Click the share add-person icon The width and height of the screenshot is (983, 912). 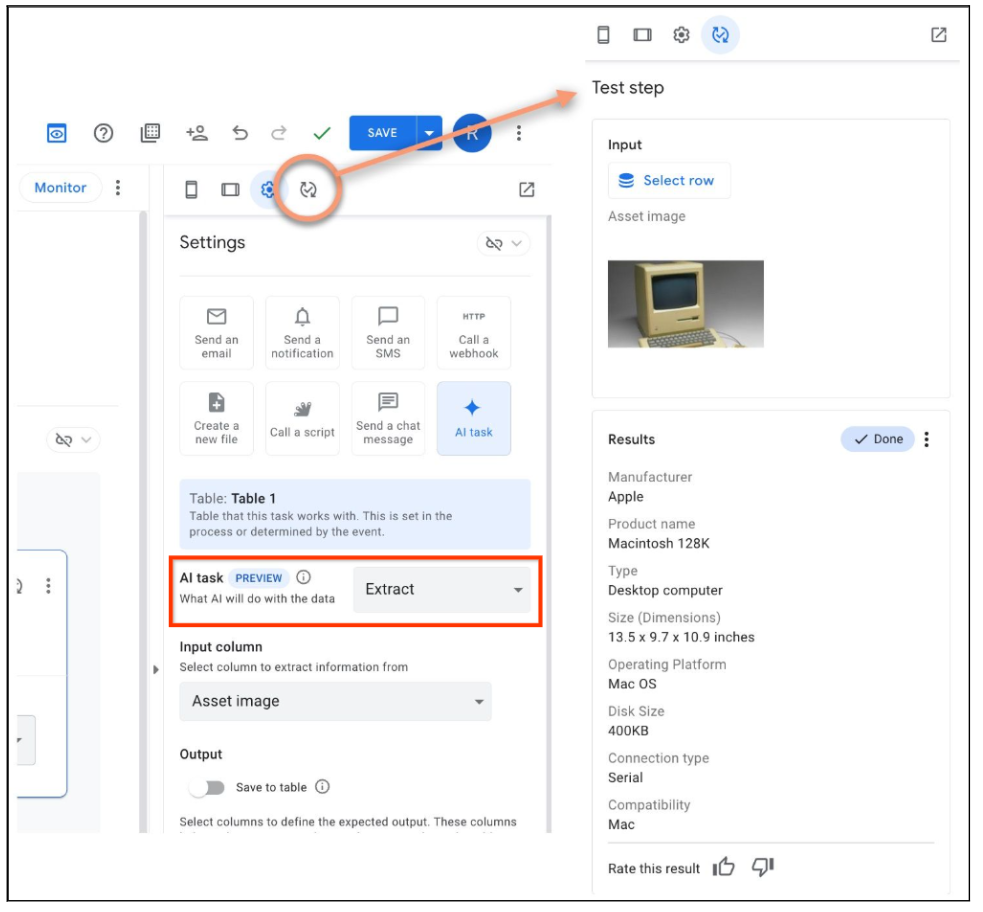pyautogui.click(x=196, y=133)
